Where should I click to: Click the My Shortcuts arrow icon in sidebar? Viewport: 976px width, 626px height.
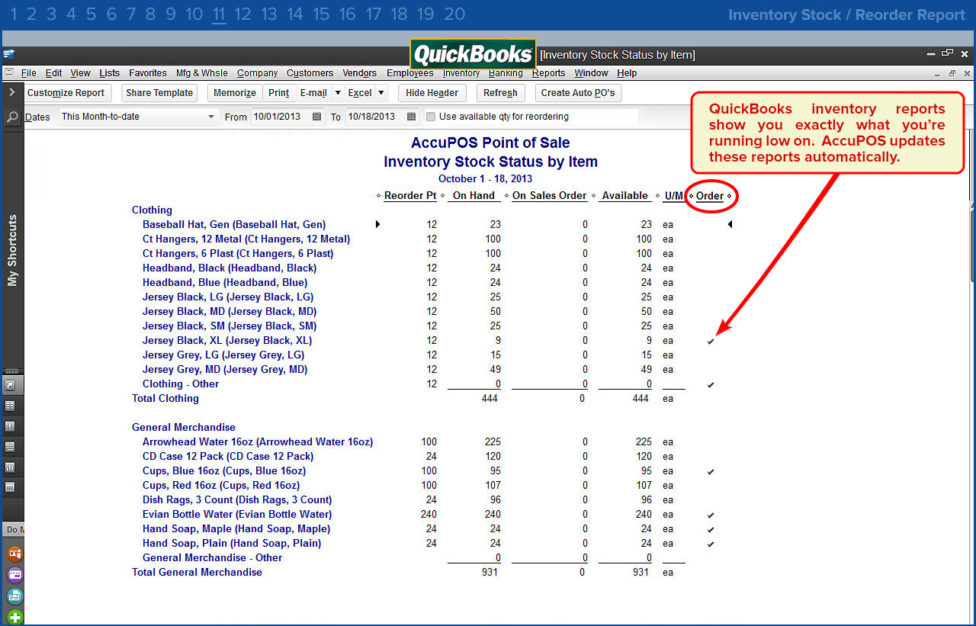coord(11,385)
